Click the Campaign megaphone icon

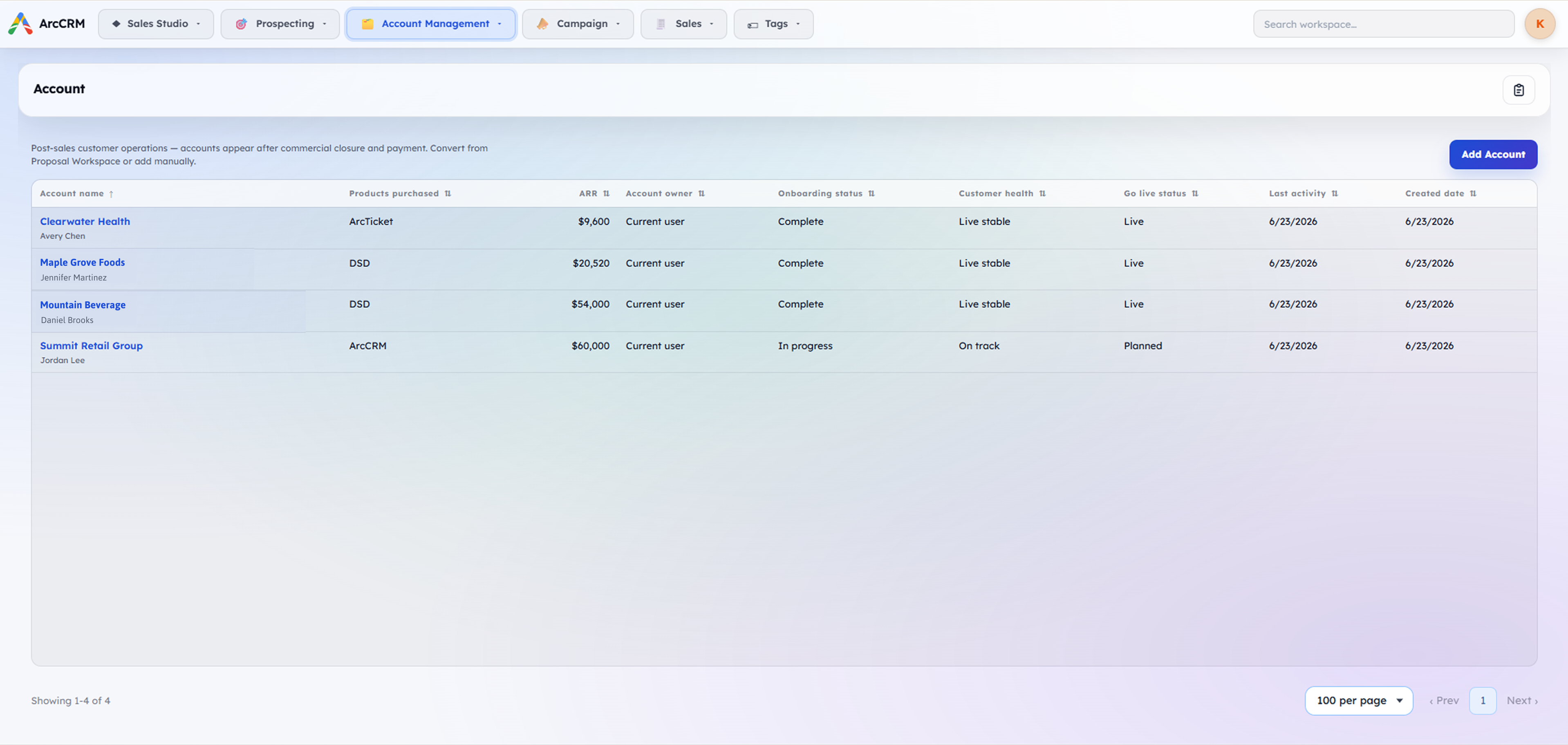coord(542,24)
